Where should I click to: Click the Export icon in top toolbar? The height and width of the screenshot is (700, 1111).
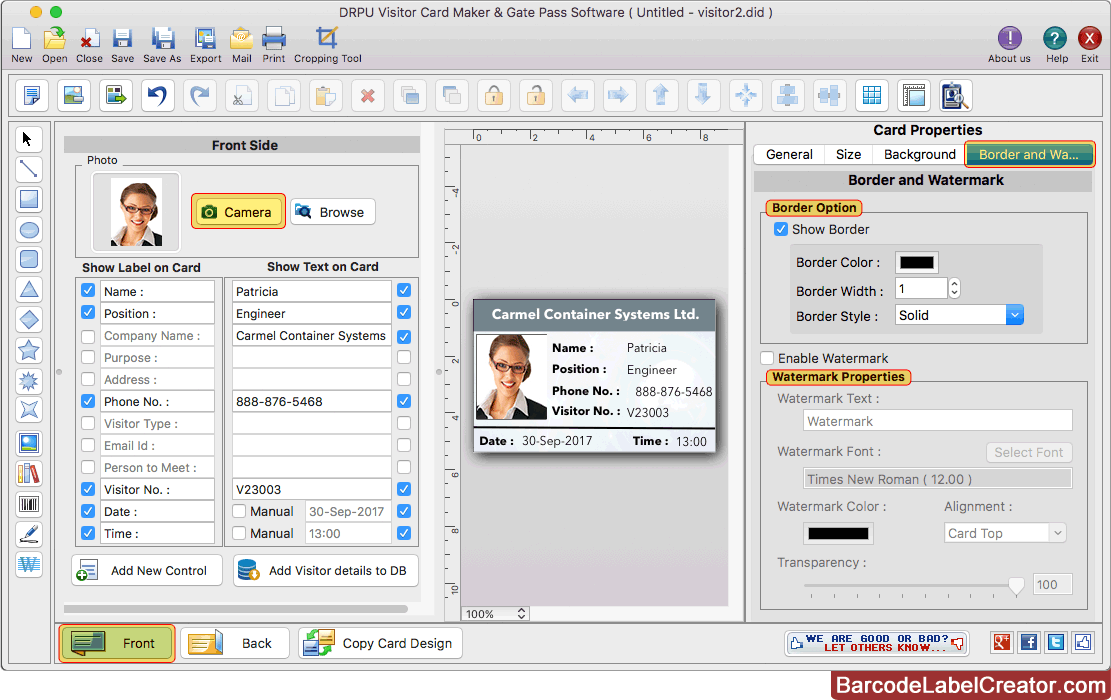click(x=205, y=45)
